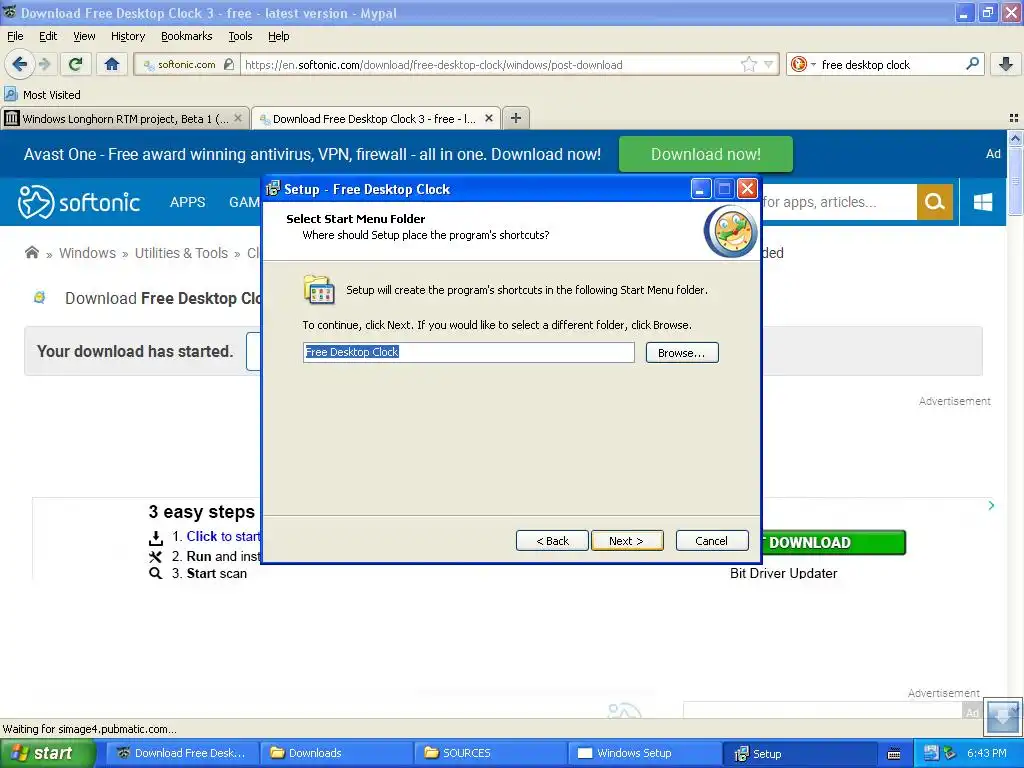Open the Edit menu
The width and height of the screenshot is (1024, 768).
pyautogui.click(x=48, y=36)
